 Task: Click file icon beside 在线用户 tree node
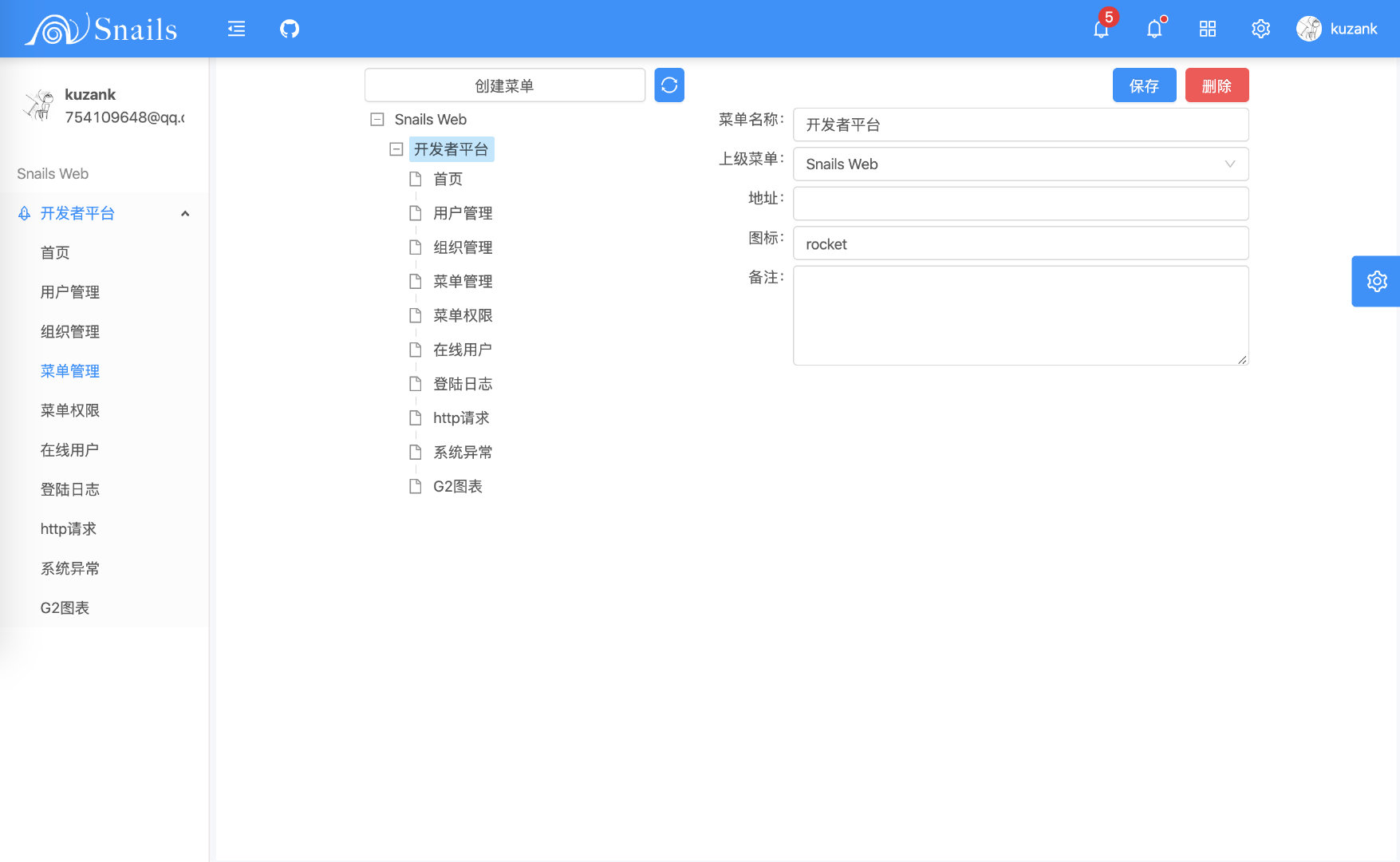[415, 350]
